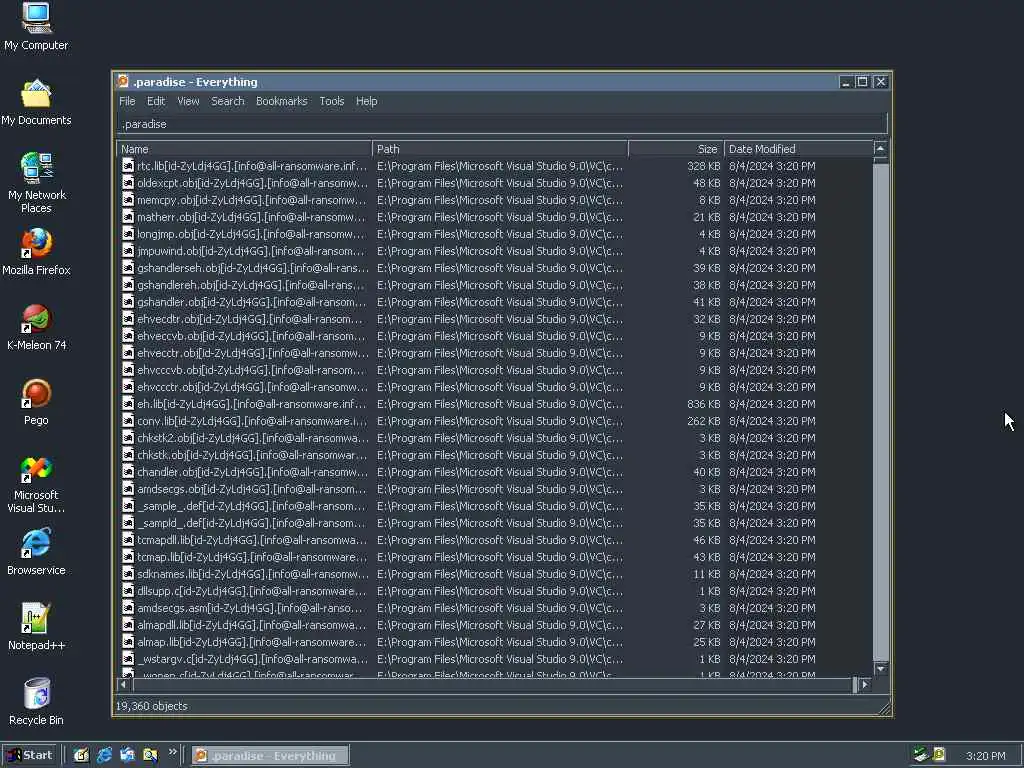This screenshot has height=768, width=1024.
Task: Sort by the Date Modified column header
Action: 799,149
